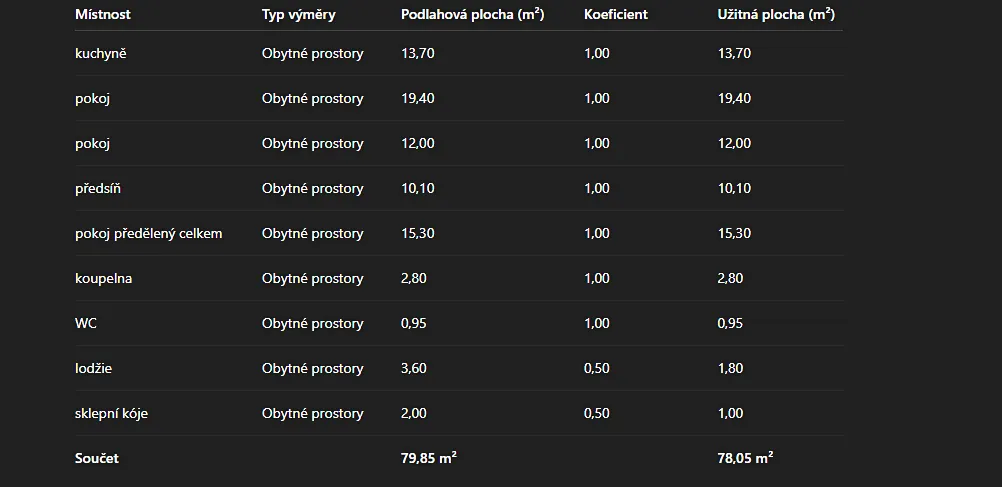Select the koupelna room name

[x=103, y=279]
